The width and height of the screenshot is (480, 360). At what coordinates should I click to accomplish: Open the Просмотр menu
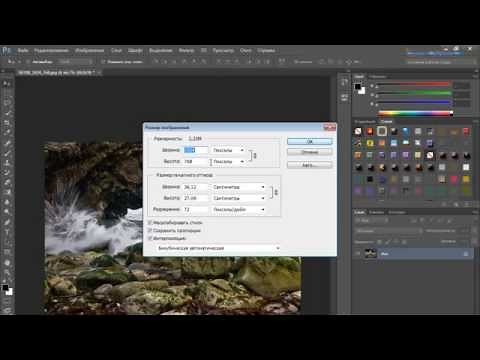[223, 51]
